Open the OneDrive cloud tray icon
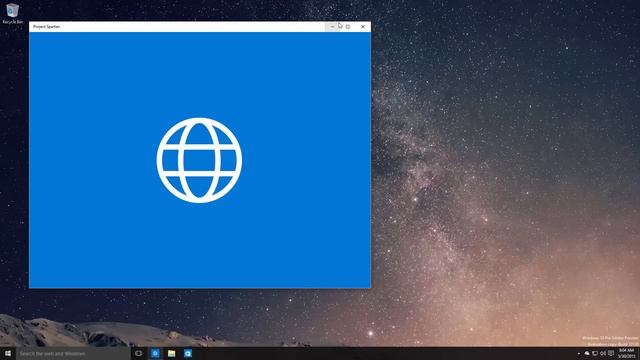The image size is (640, 360). 587,353
